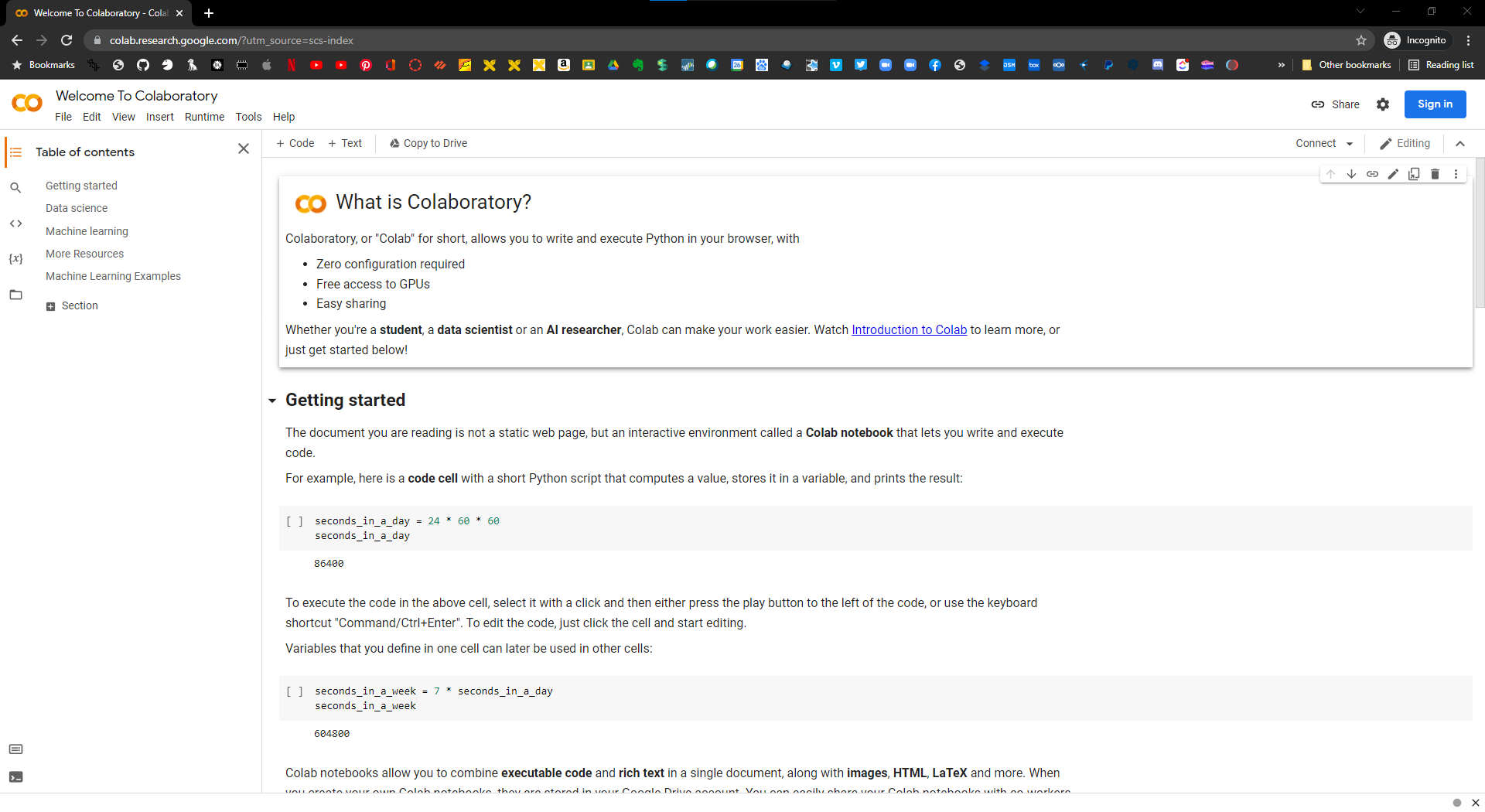Click the Sign in button
Screen dimensions: 1485x812
[x=1435, y=104]
